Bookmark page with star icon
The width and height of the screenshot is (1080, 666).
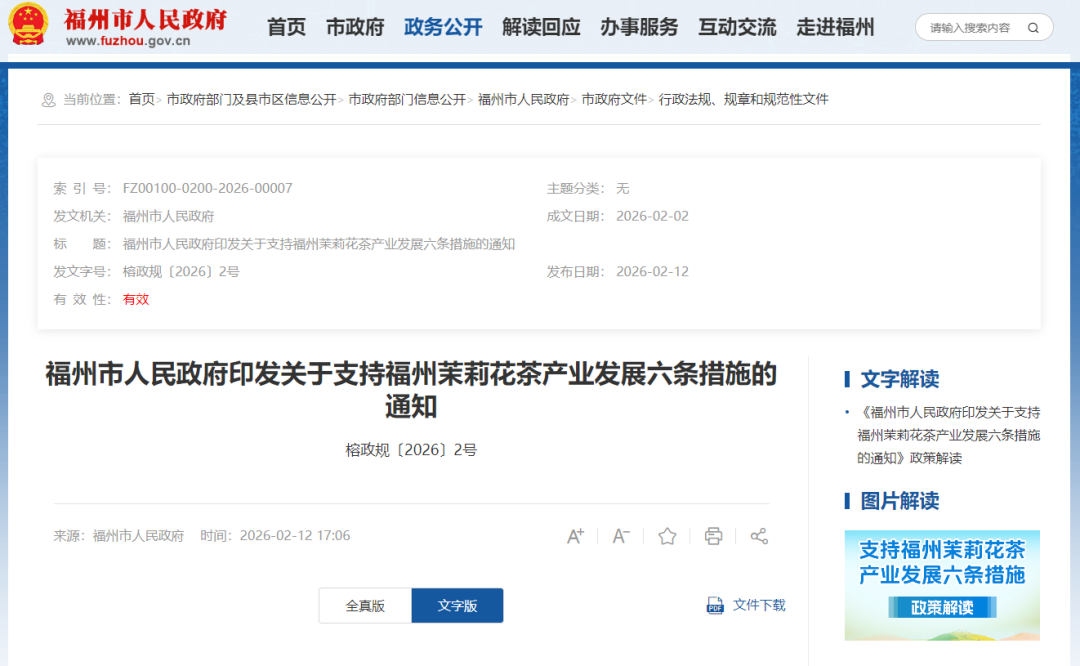click(x=667, y=536)
